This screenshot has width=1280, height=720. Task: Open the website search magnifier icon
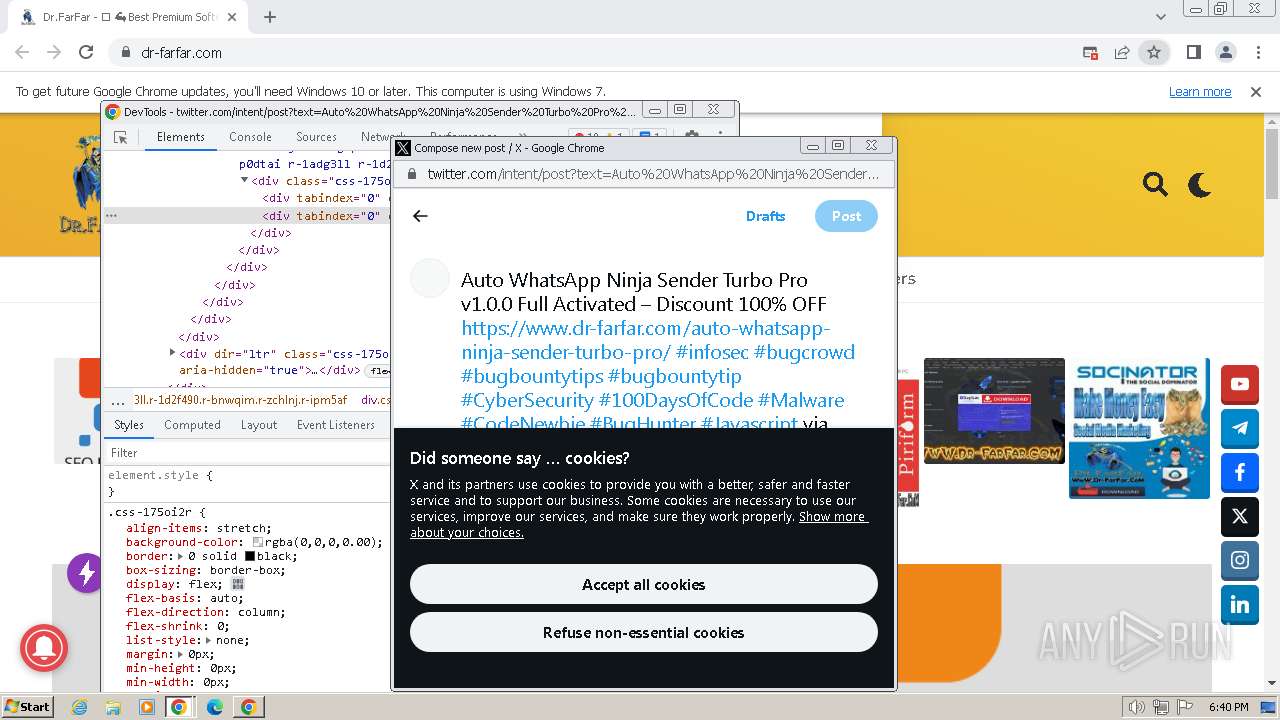1155,184
